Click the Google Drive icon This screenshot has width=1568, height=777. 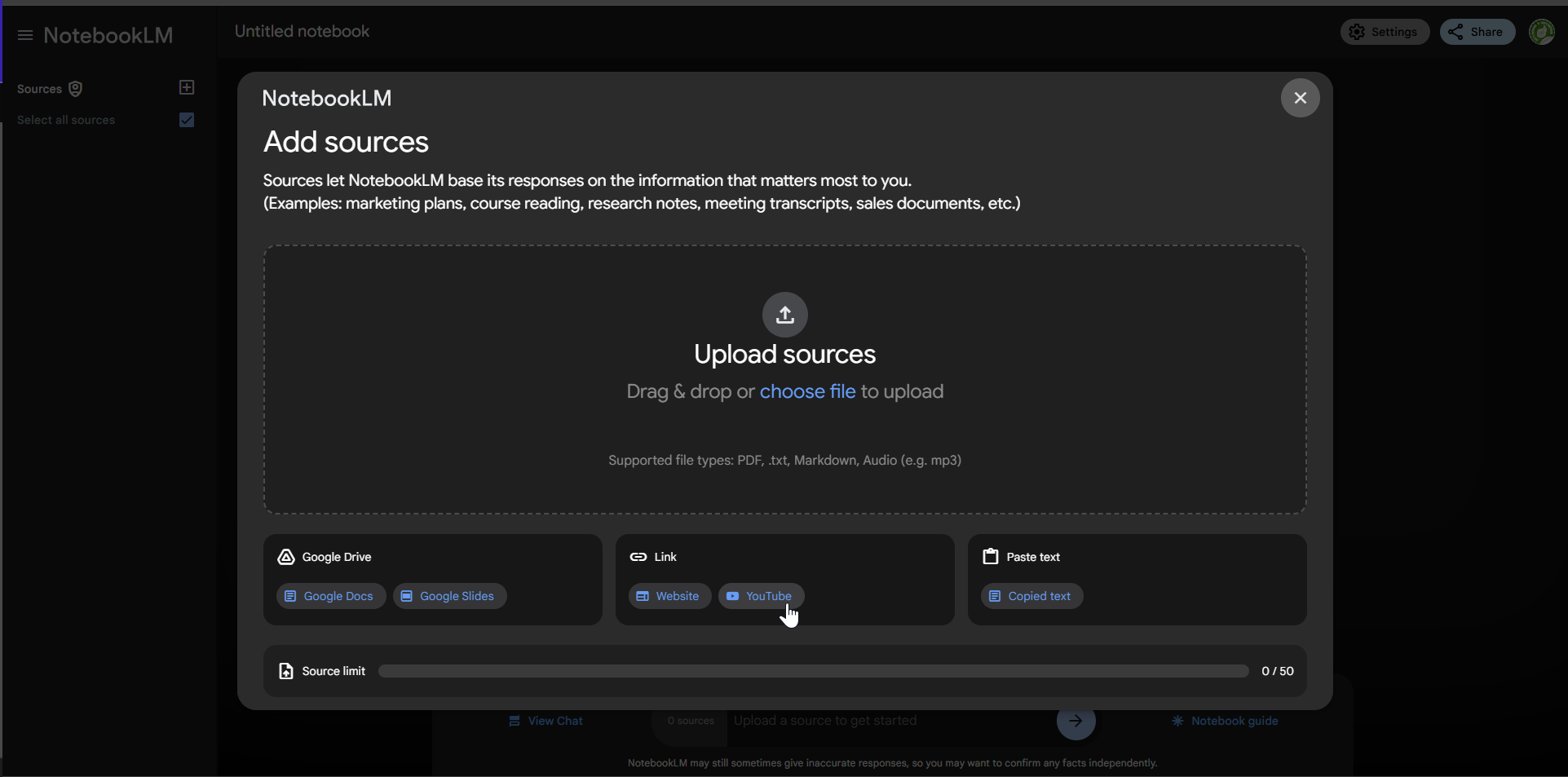point(286,557)
